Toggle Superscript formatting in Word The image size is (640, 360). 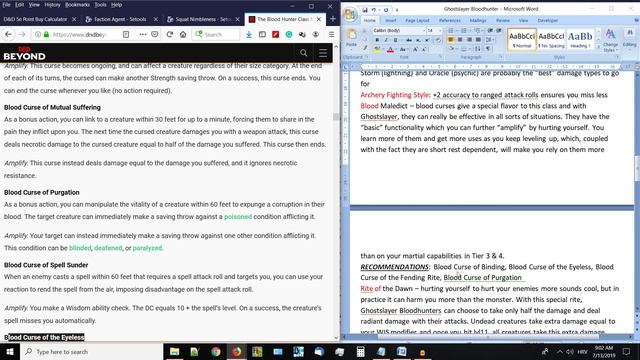point(427,40)
